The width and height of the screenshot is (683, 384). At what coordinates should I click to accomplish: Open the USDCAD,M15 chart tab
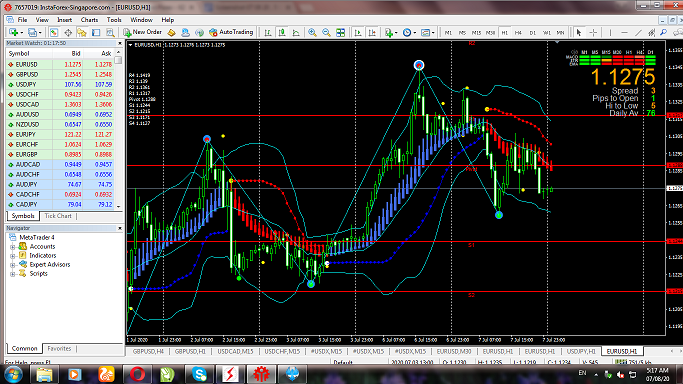pyautogui.click(x=235, y=351)
